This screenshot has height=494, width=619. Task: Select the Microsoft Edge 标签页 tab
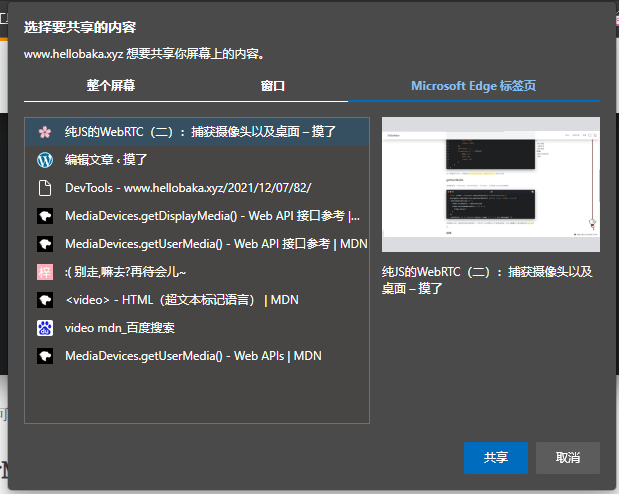pyautogui.click(x=474, y=86)
